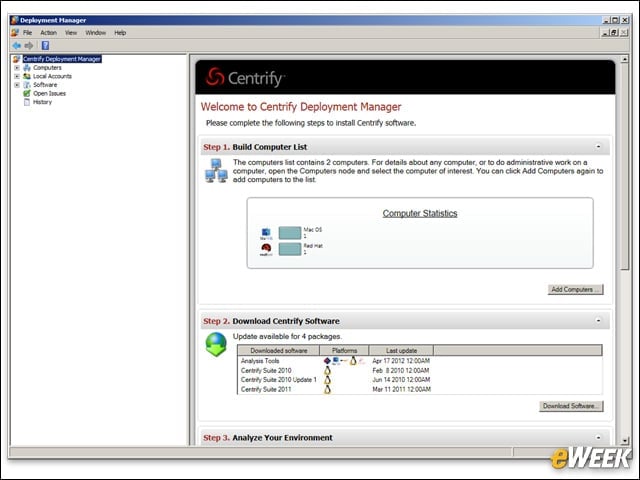
Task: Open the Help toolbar icon
Action: coord(45,45)
